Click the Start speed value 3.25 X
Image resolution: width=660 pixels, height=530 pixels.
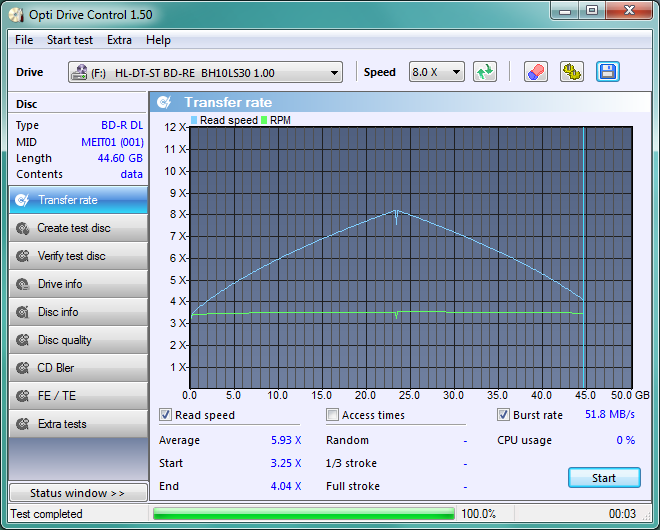(x=286, y=463)
